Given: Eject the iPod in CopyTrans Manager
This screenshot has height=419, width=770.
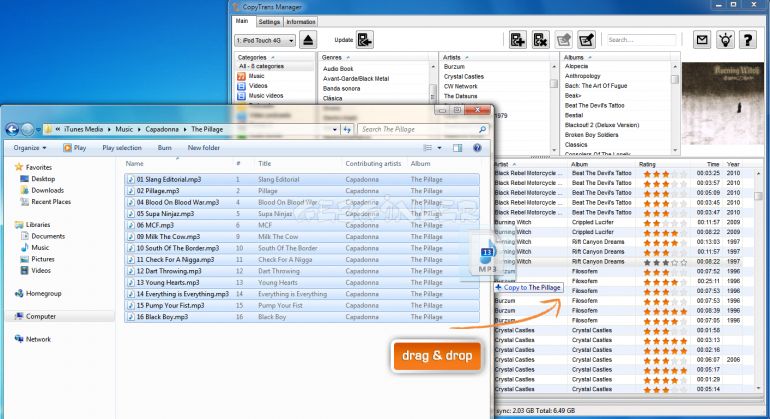Looking at the screenshot, I should click(308, 40).
